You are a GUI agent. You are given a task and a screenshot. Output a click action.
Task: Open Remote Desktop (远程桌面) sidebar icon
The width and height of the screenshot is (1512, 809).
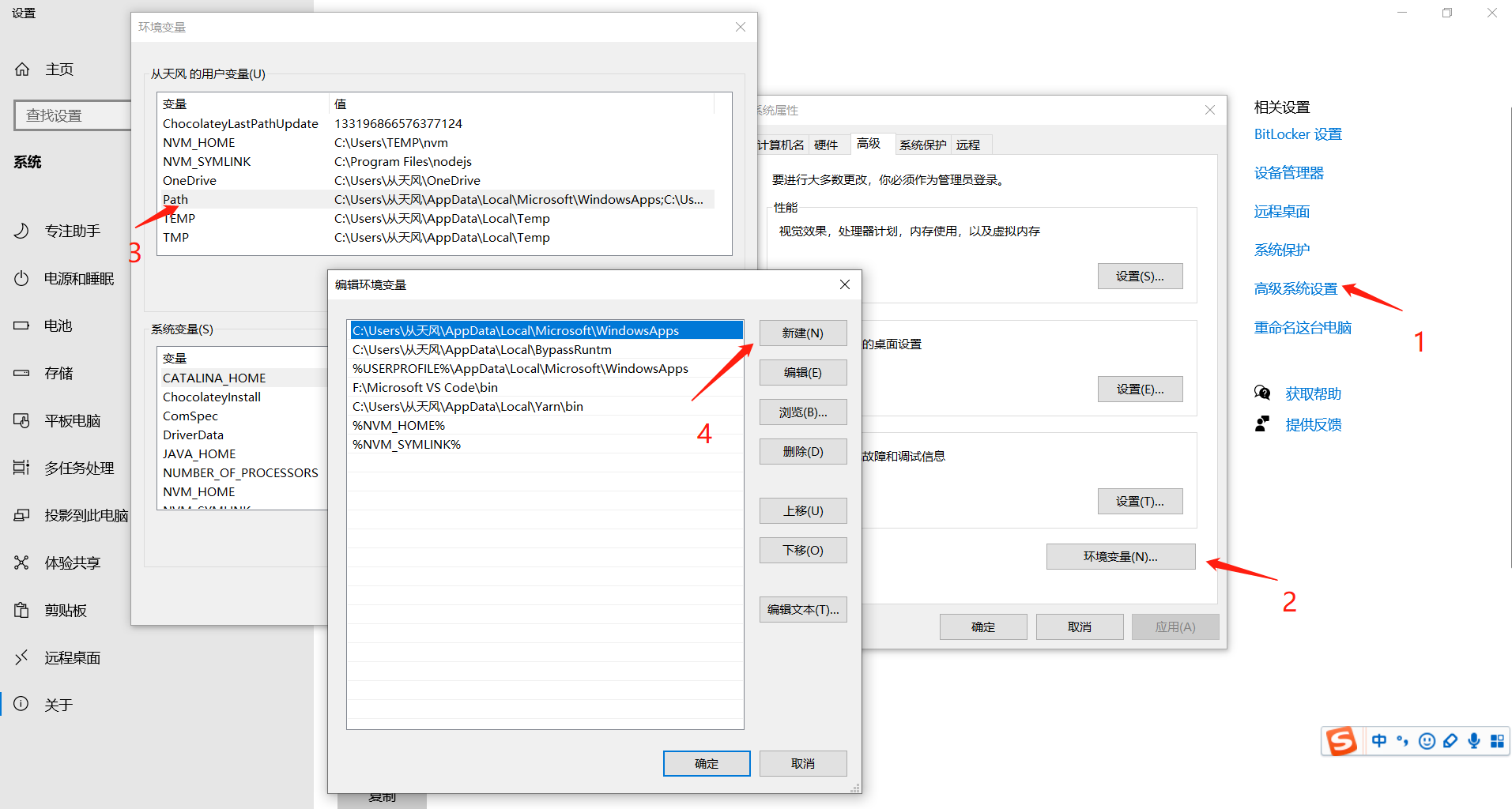(21, 657)
